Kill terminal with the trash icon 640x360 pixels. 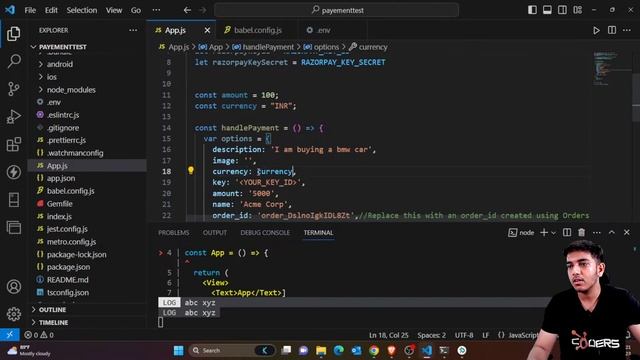[581, 232]
